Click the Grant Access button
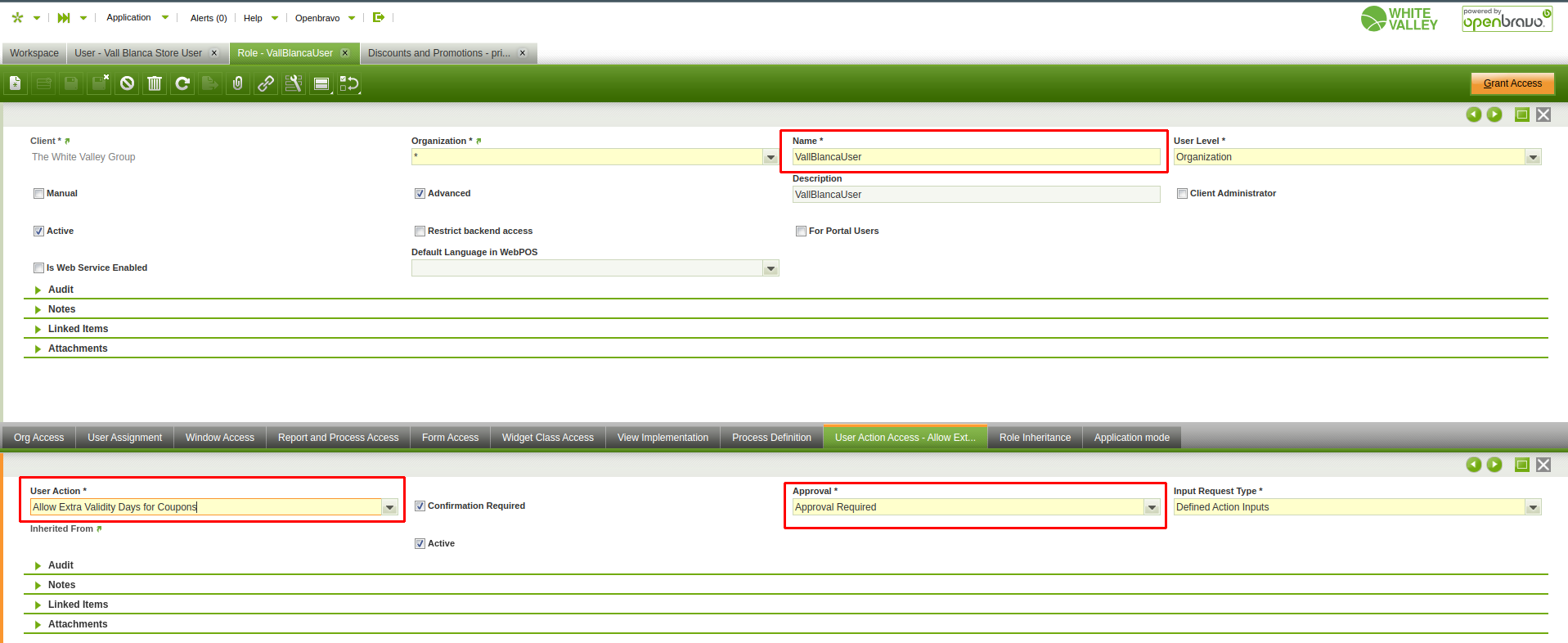Viewport: 1568px width, 643px height. (1512, 83)
